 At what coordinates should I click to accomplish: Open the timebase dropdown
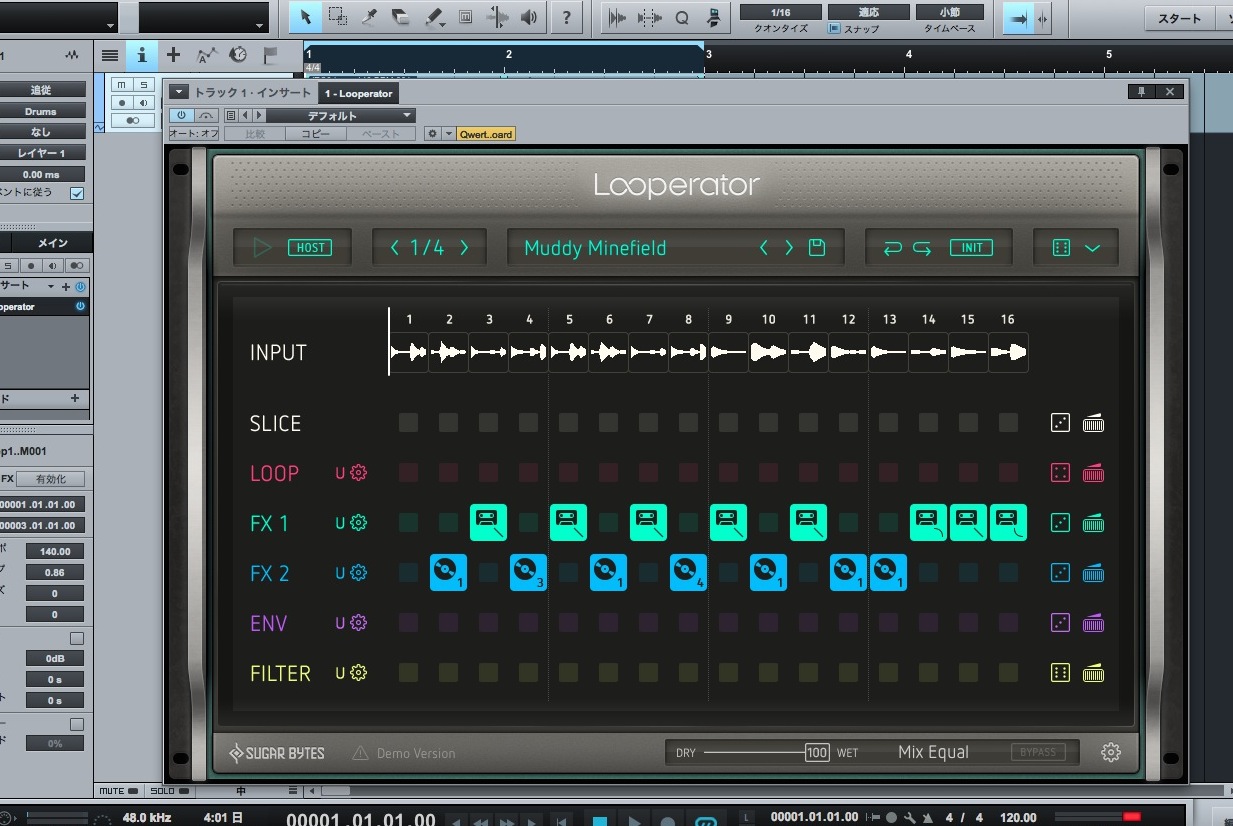(949, 12)
